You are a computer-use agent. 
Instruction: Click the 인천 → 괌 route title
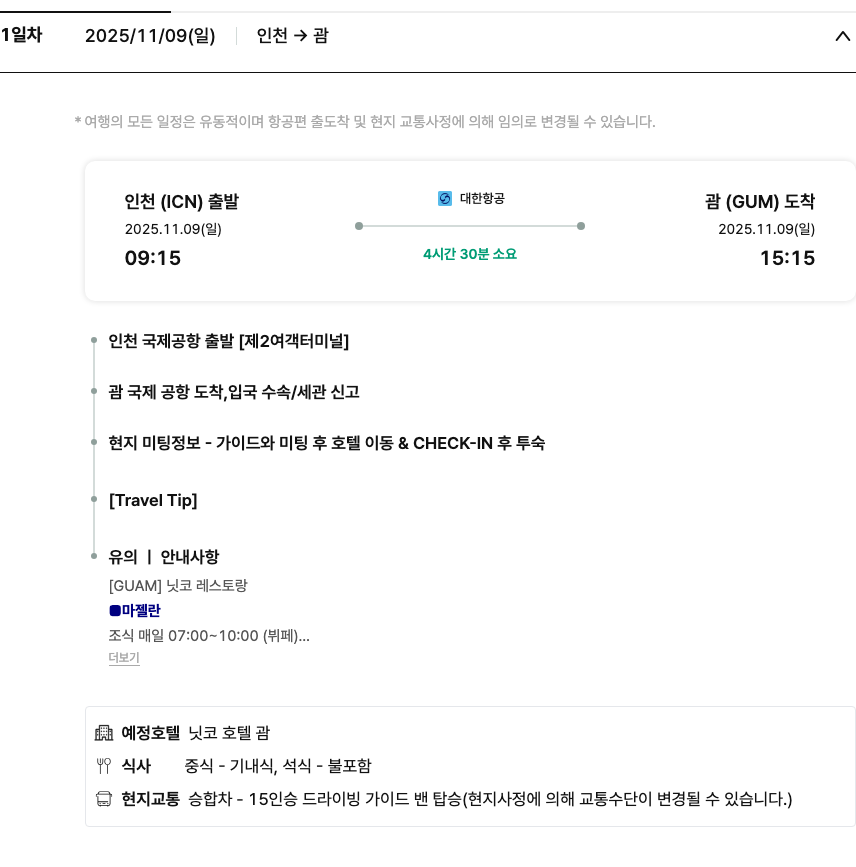(292, 36)
